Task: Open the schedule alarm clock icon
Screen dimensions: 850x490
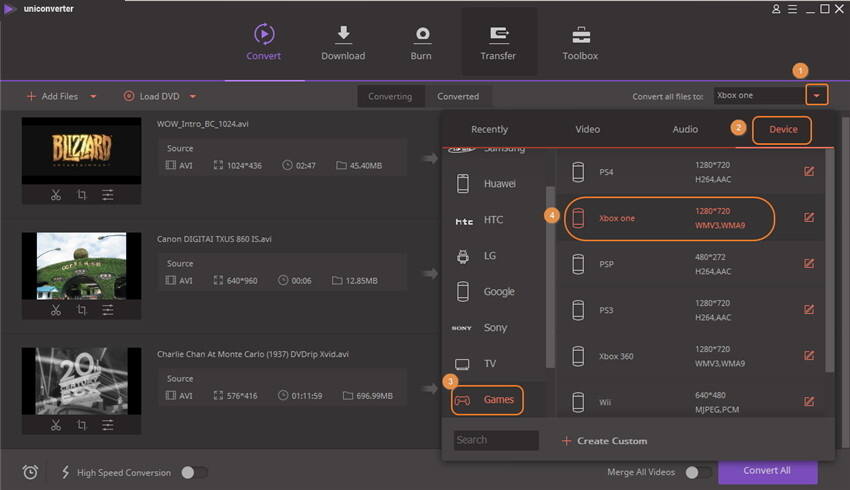Action: pyautogui.click(x=30, y=472)
